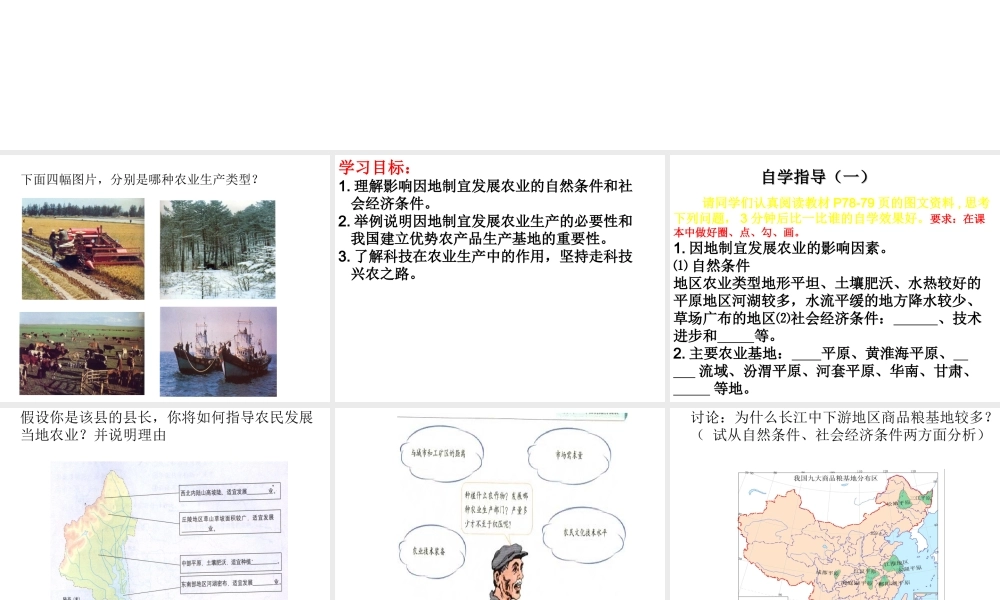Click the heading '自学指导（一）'

click(815, 177)
